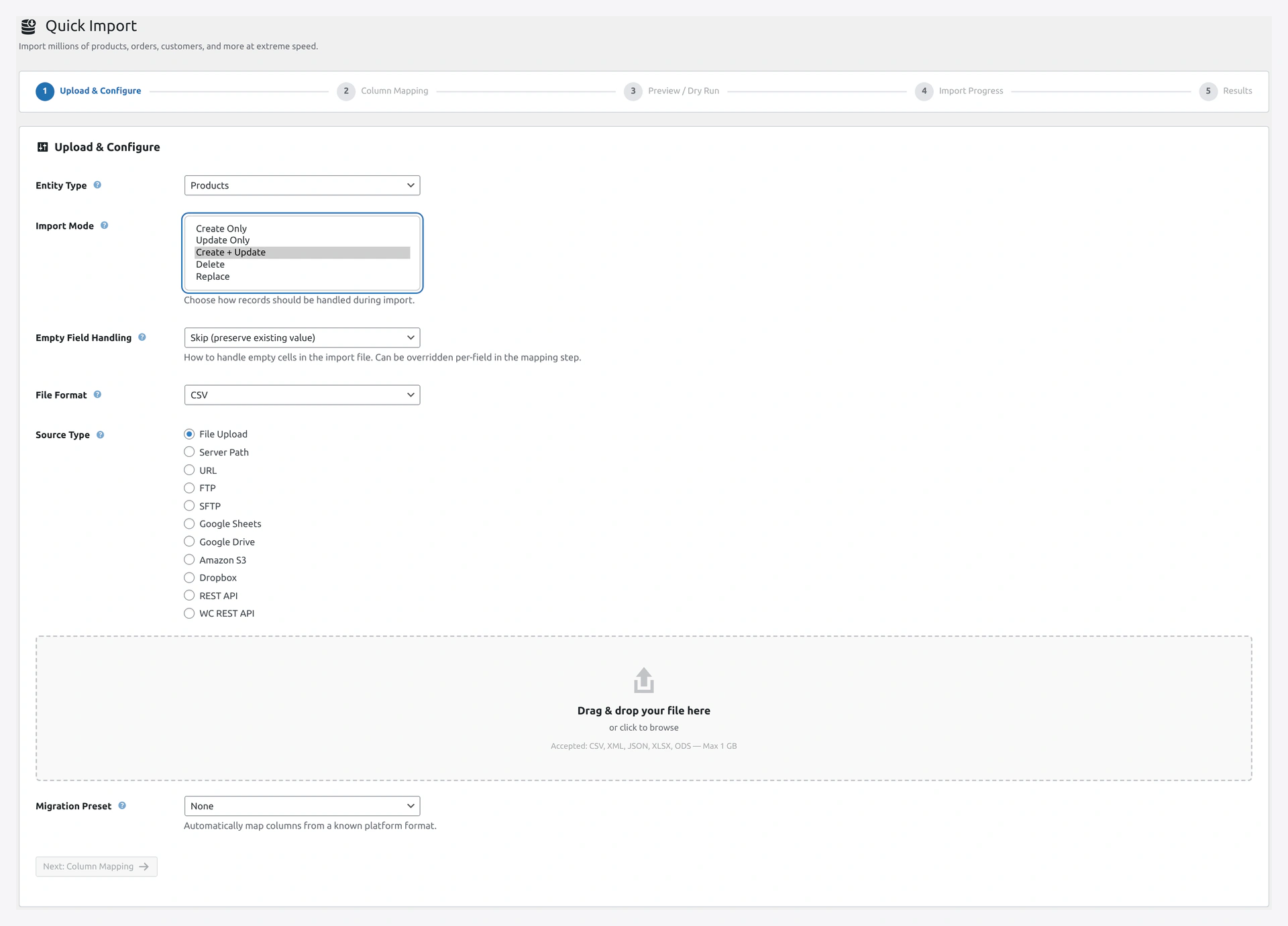Click step 3 circle in the wizard

(633, 91)
